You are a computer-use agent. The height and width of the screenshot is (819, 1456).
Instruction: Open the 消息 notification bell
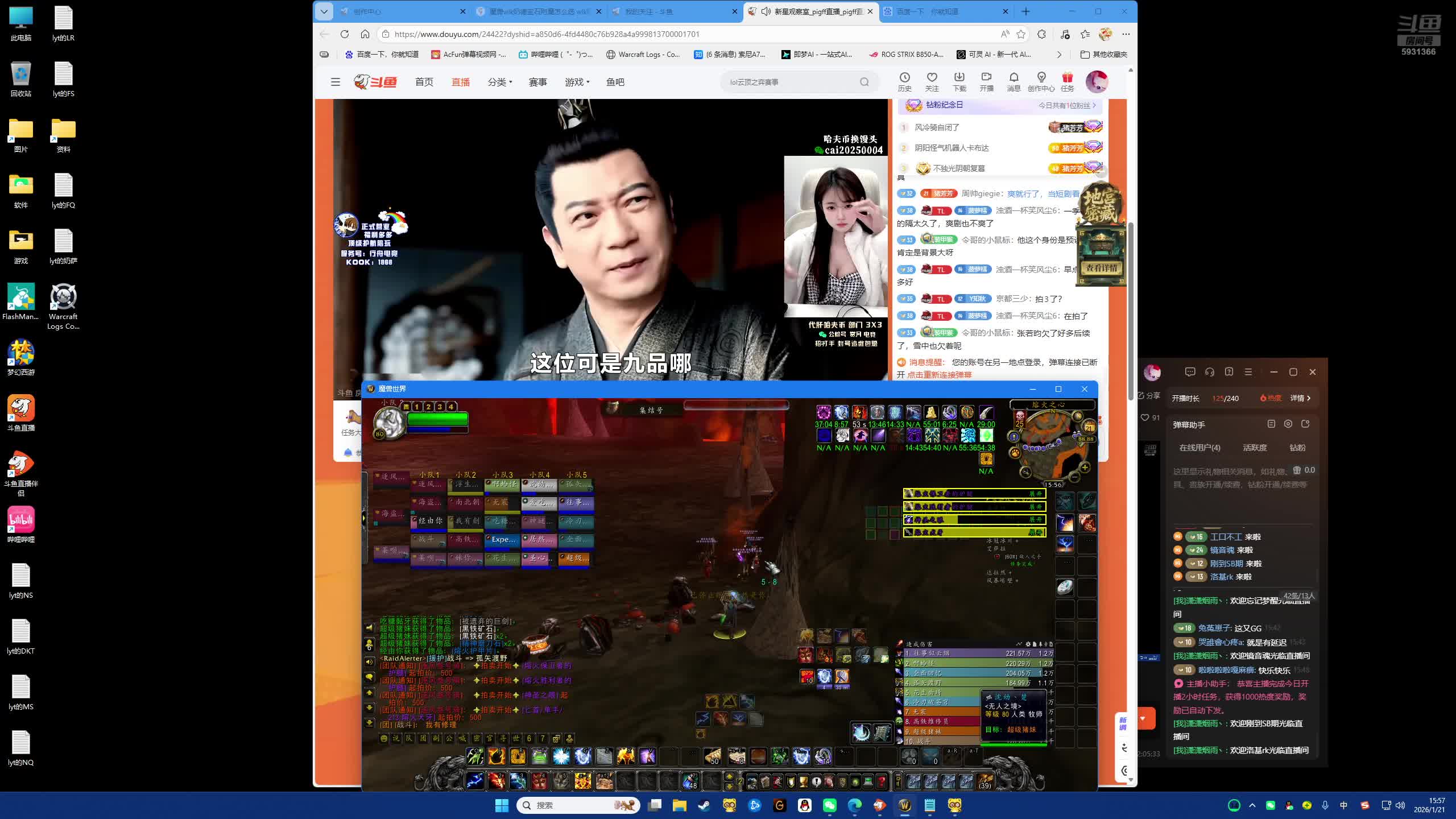(1014, 77)
